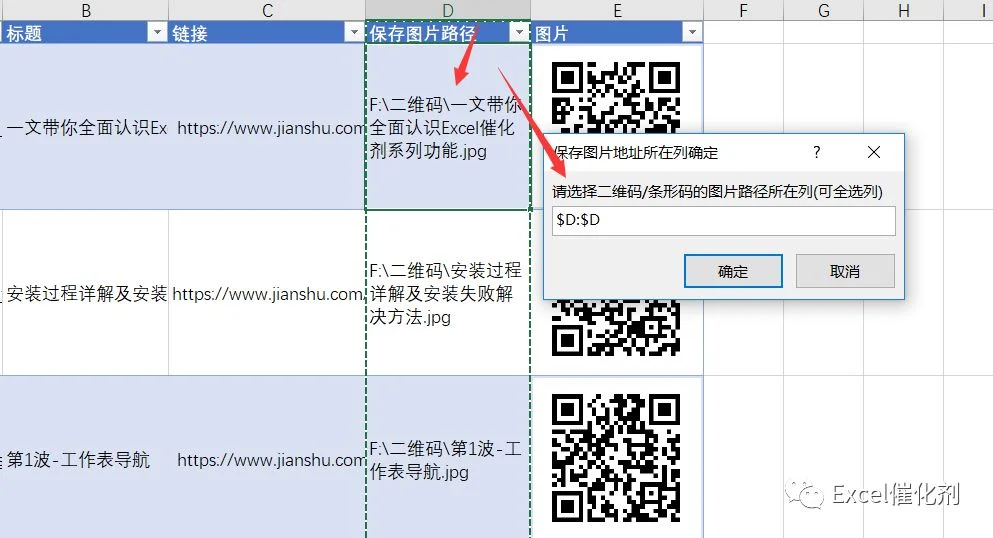Close the 保存图片地址所在列确定 dialog
993x538 pixels.
point(874,152)
